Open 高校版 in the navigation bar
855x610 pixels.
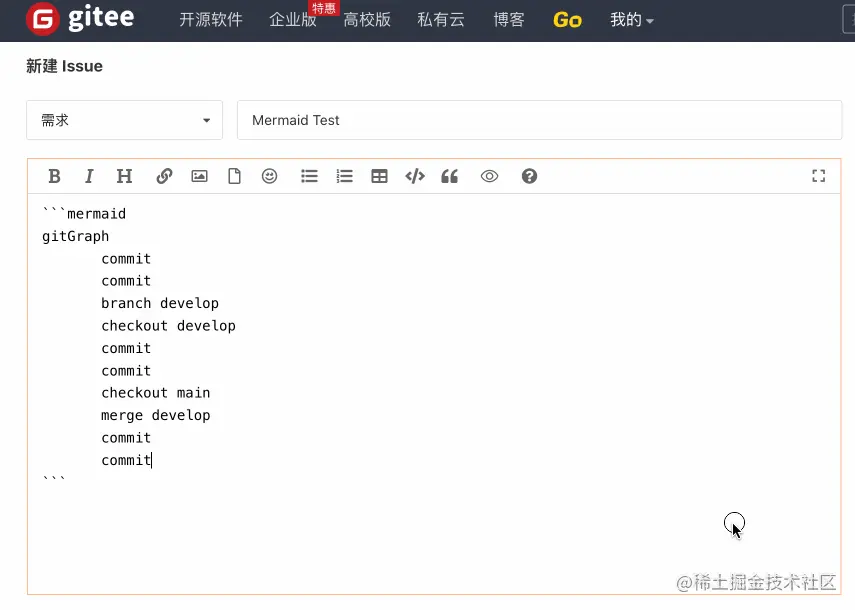366,20
